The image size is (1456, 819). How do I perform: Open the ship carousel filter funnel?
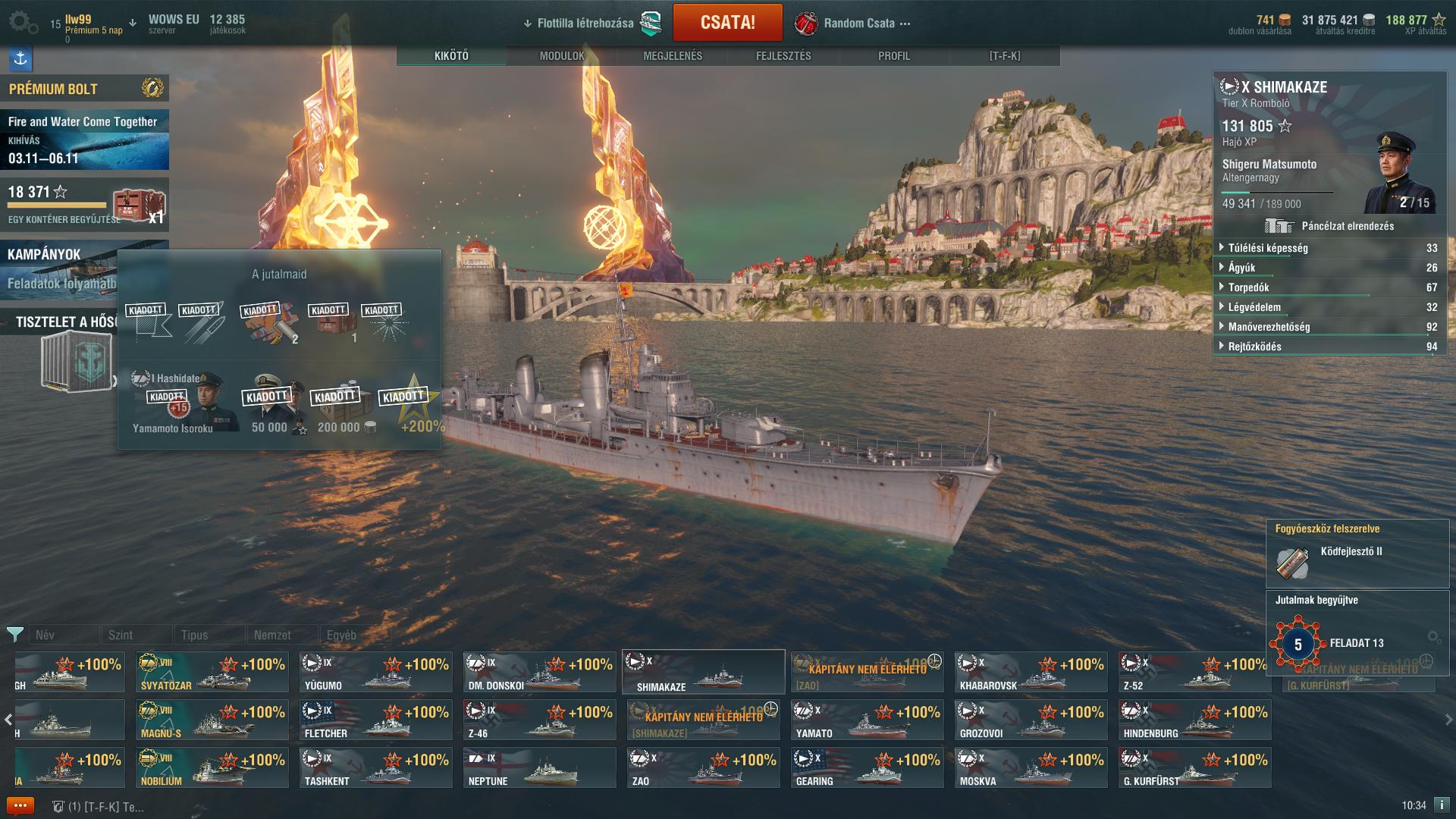pos(15,634)
